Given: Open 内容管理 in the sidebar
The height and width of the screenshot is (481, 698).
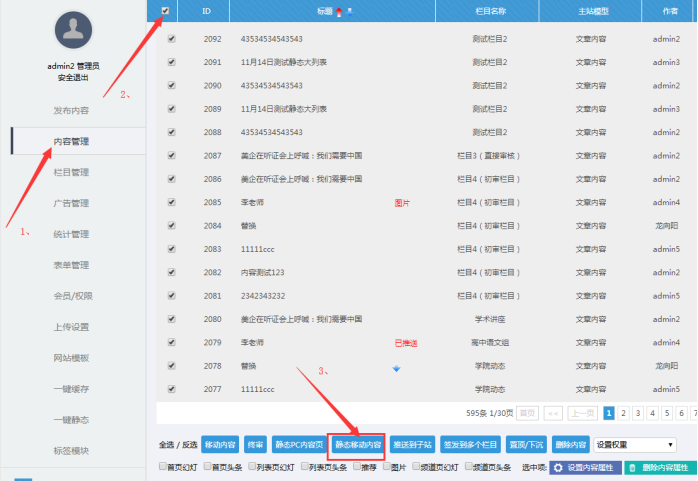Looking at the screenshot, I should 71,141.
